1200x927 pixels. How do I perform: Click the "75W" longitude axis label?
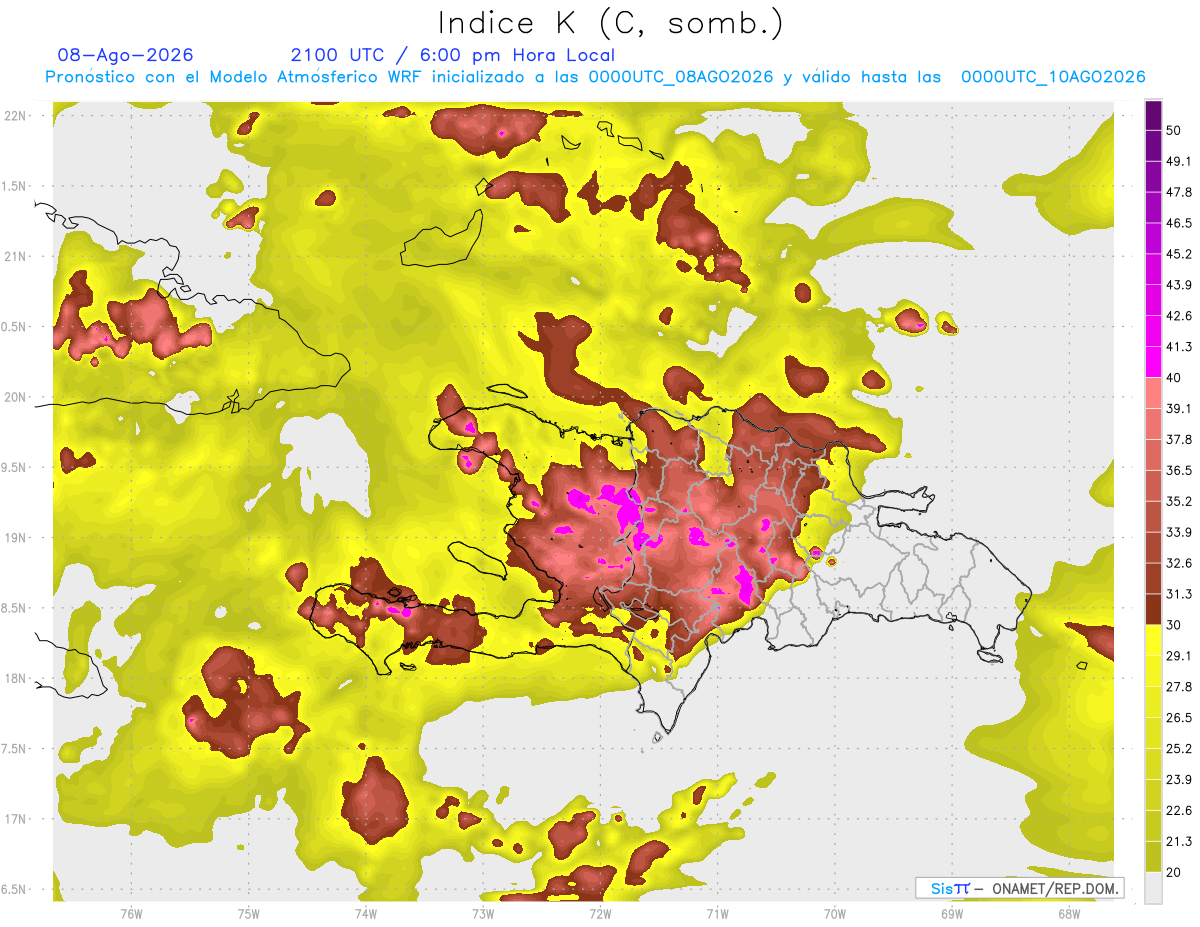(x=249, y=913)
